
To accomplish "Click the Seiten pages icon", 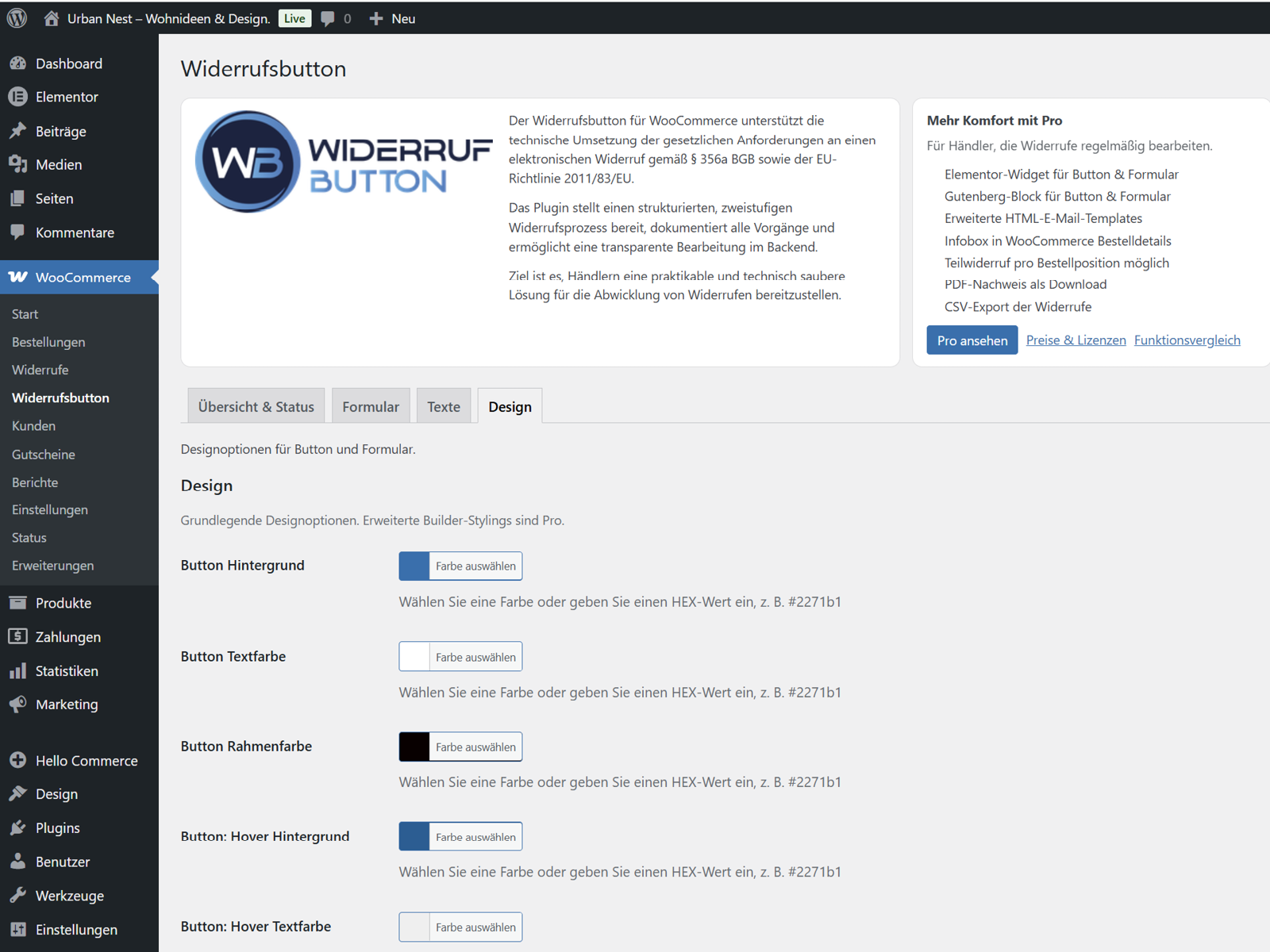I will click(17, 198).
